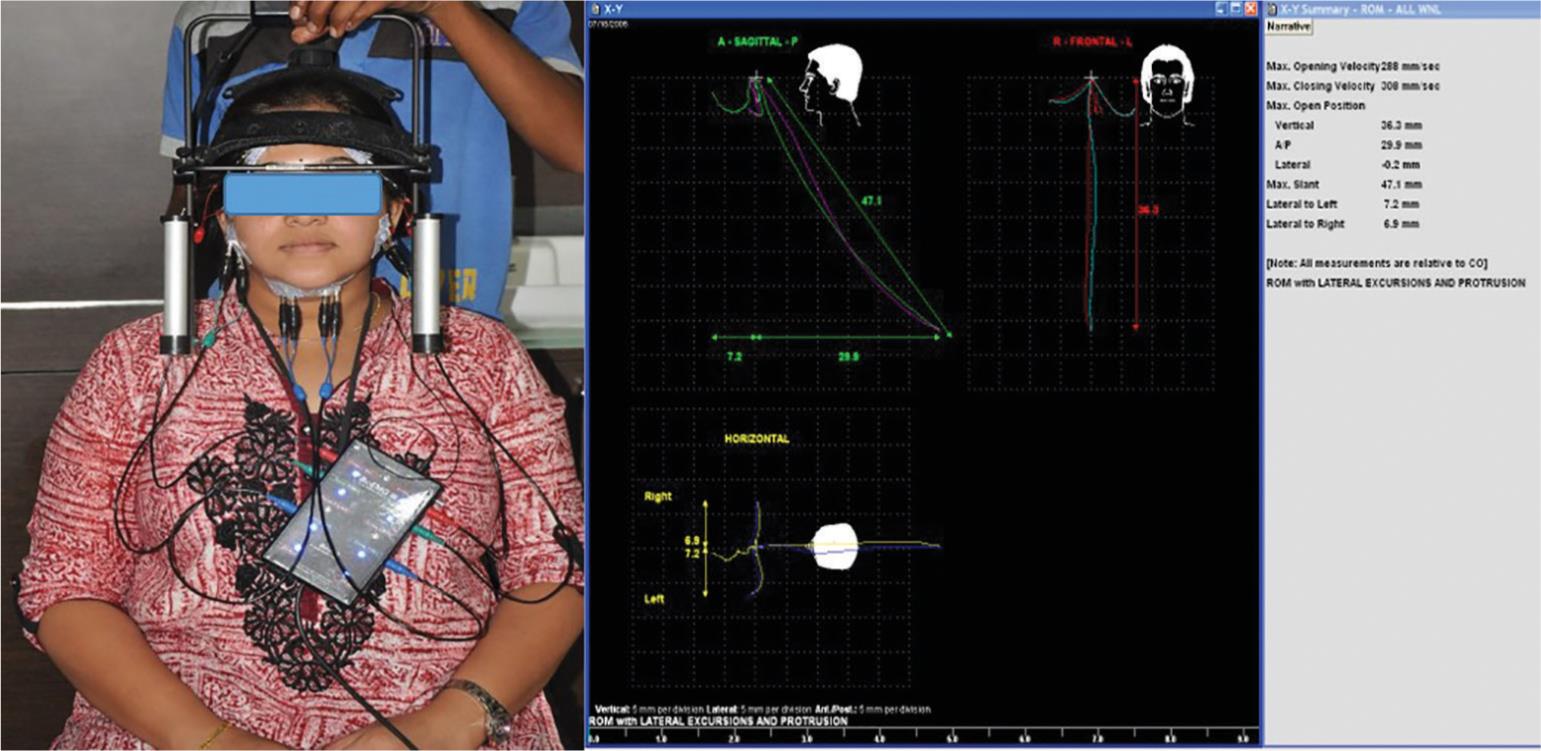The width and height of the screenshot is (1541, 751).
Task: Click the 4.0 mark on timeline ruler
Action: point(878,739)
